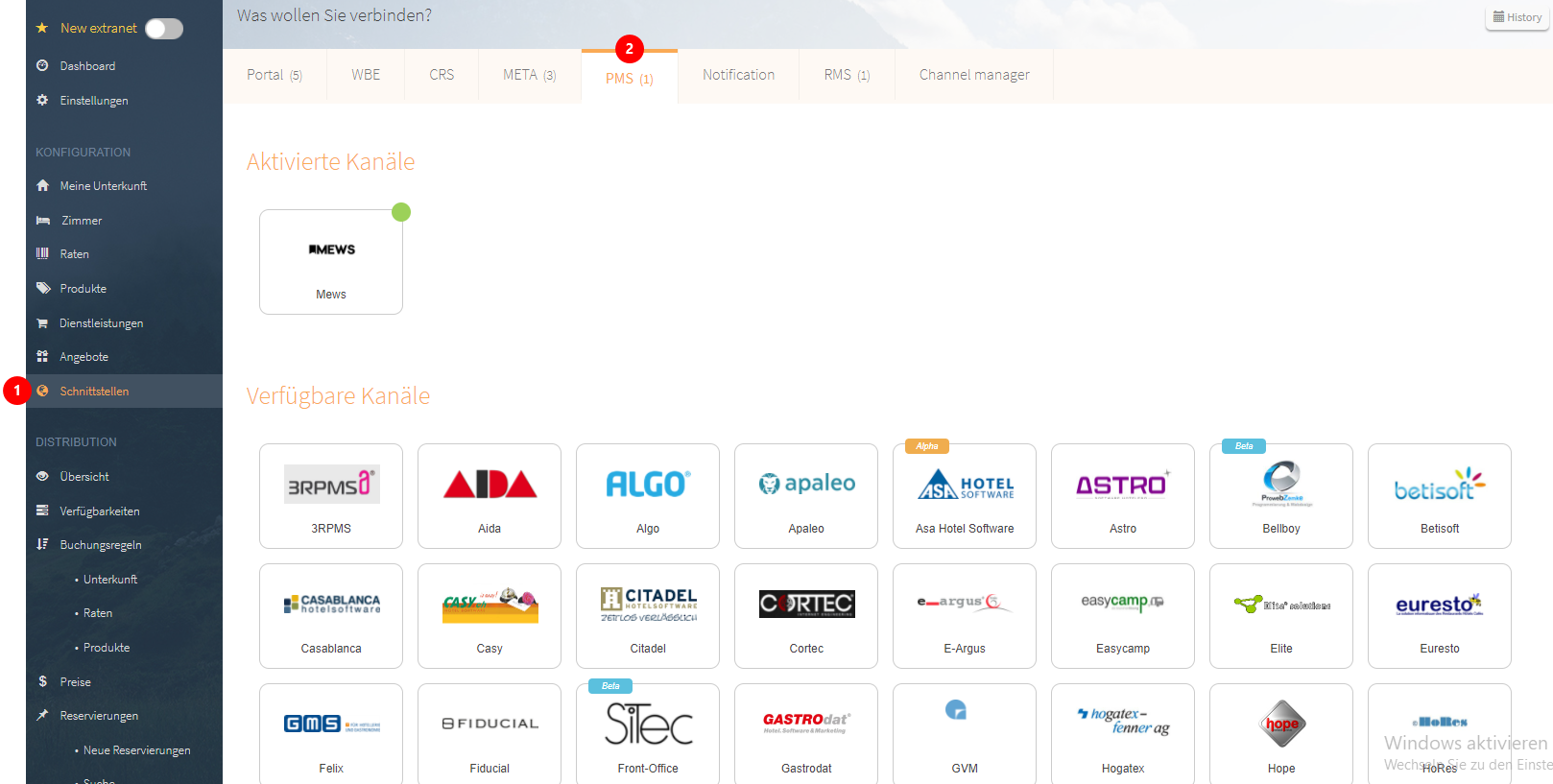Open the Schnittstellen sidebar entry
Image resolution: width=1553 pixels, height=784 pixels.
click(94, 392)
